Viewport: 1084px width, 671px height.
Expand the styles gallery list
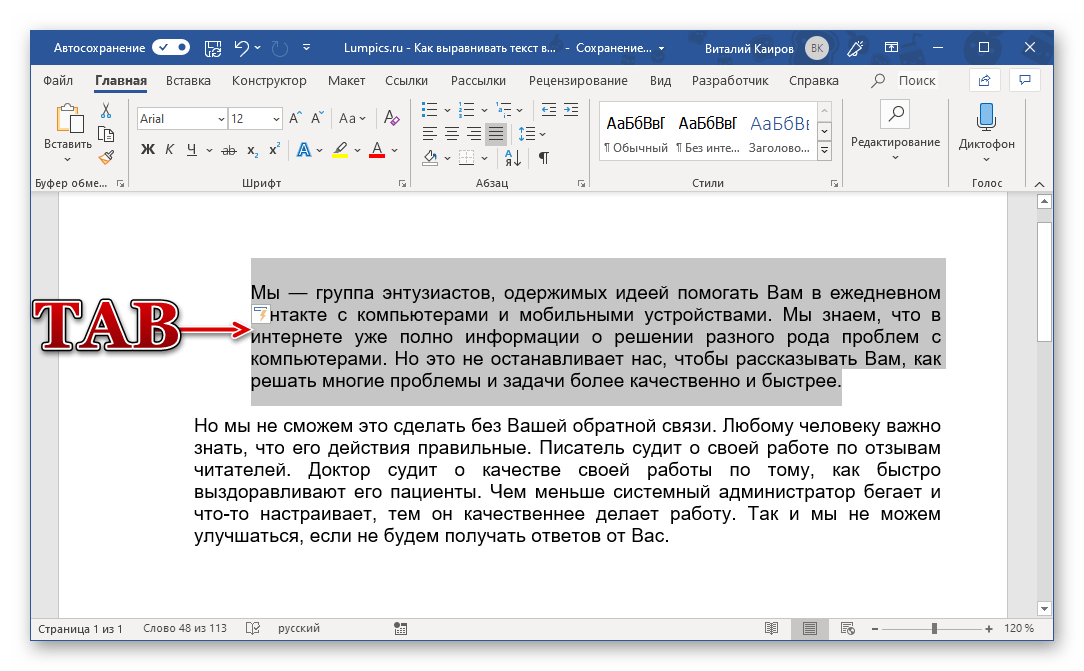(x=825, y=150)
